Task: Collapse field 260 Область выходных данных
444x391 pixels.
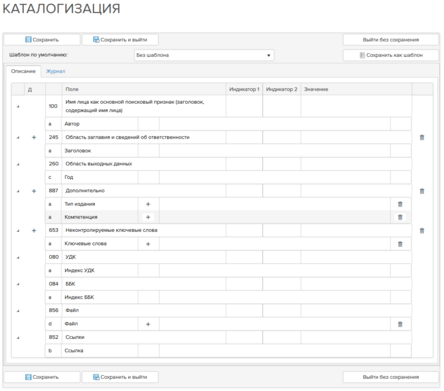Action: tap(18, 164)
